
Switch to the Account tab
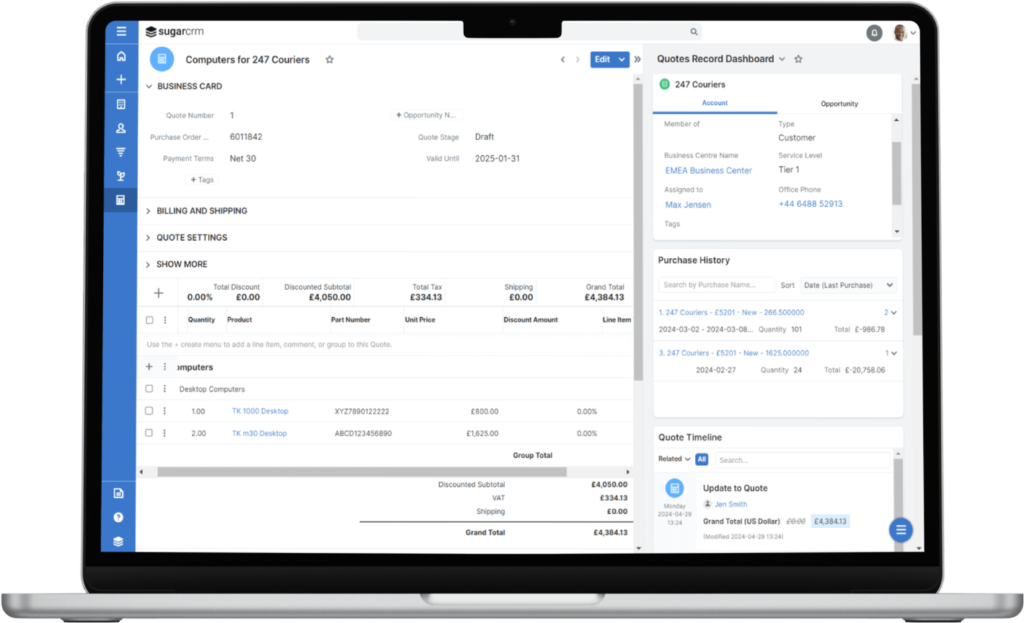coord(714,103)
